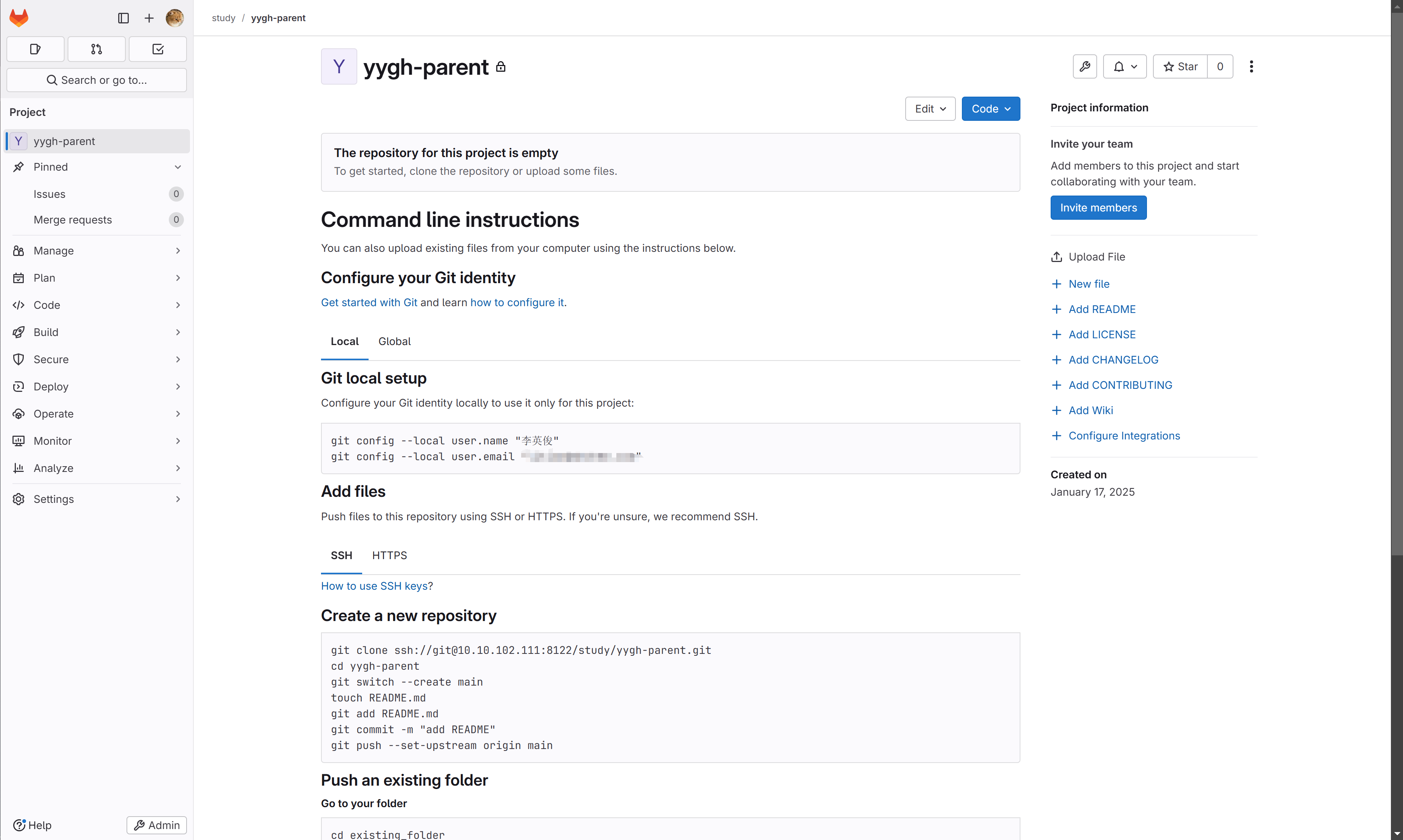Open the Add README link
The width and height of the screenshot is (1403, 840).
tap(1101, 309)
